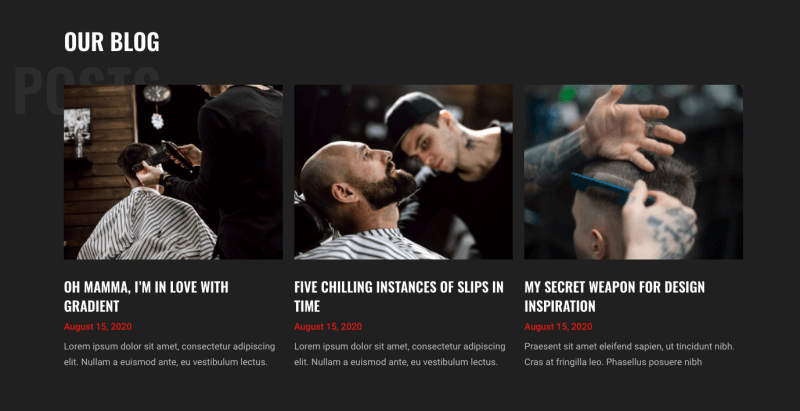Click the striped cape in first photo
Viewport: 800px width, 411px height.
point(147,224)
